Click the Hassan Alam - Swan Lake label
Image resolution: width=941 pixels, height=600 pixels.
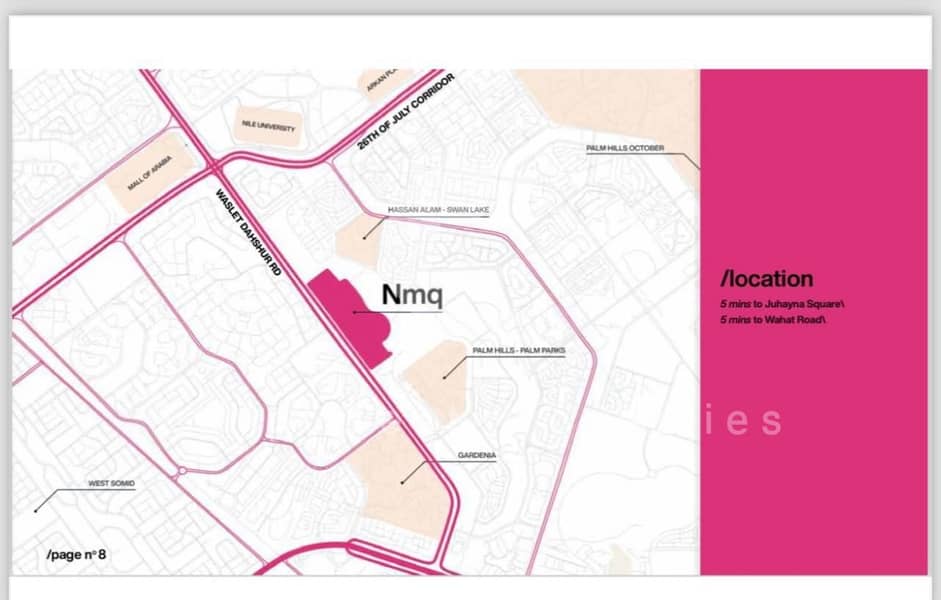pos(437,210)
